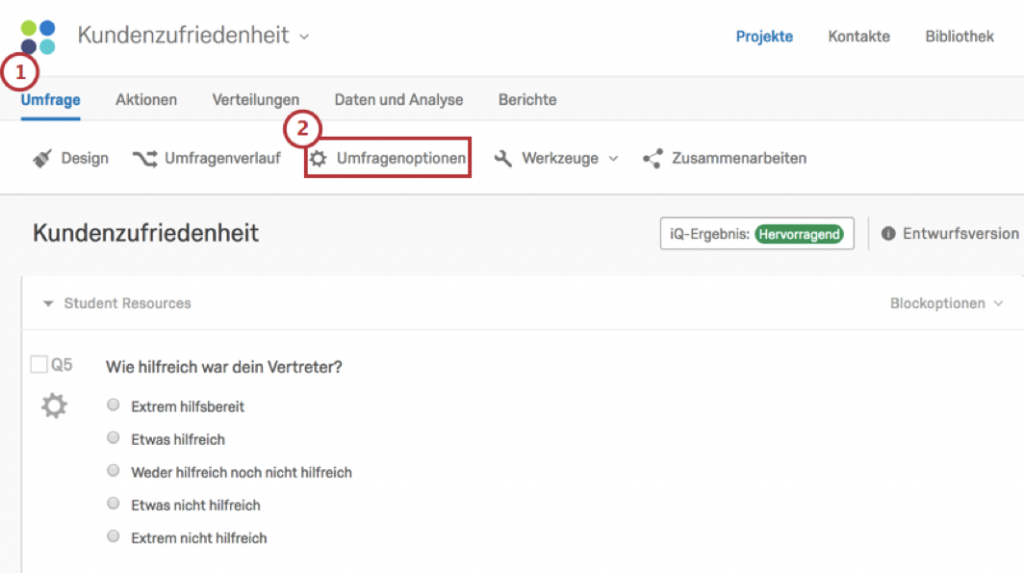Click the Zusammenarbeiten share icon

coord(652,158)
